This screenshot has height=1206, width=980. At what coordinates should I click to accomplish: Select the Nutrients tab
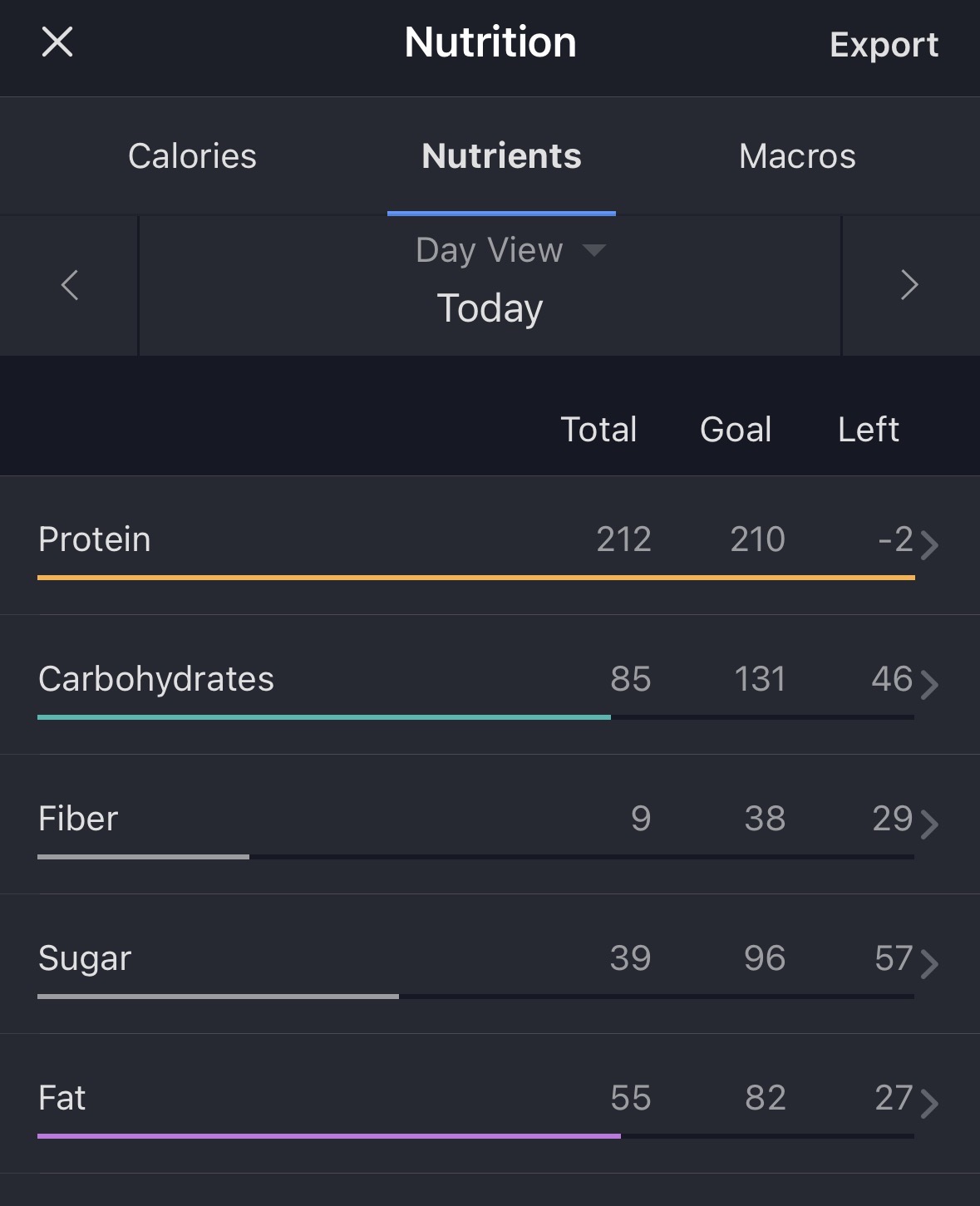pos(501,156)
